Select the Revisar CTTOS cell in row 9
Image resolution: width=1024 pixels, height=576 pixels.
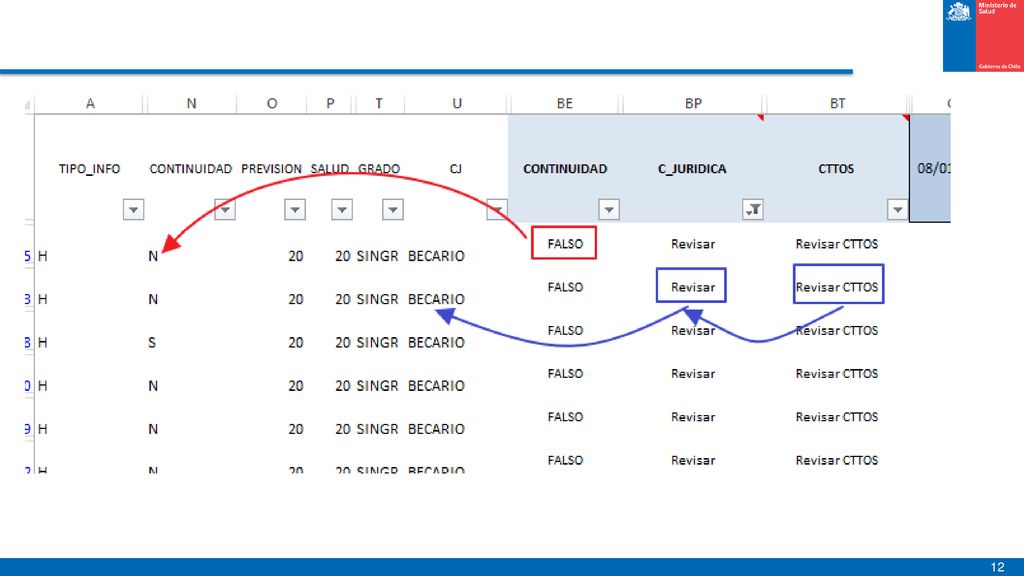click(837, 417)
